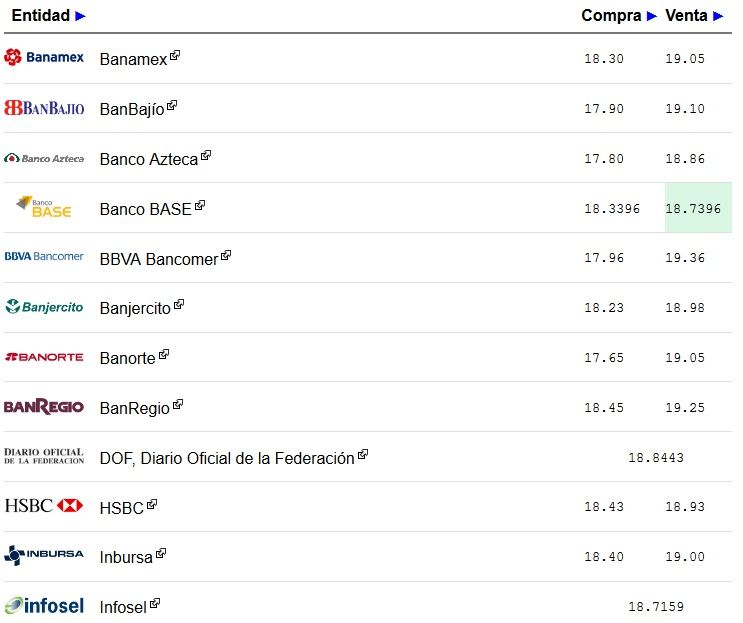Click the Banco BASE logo
The image size is (743, 623).
(x=44, y=207)
